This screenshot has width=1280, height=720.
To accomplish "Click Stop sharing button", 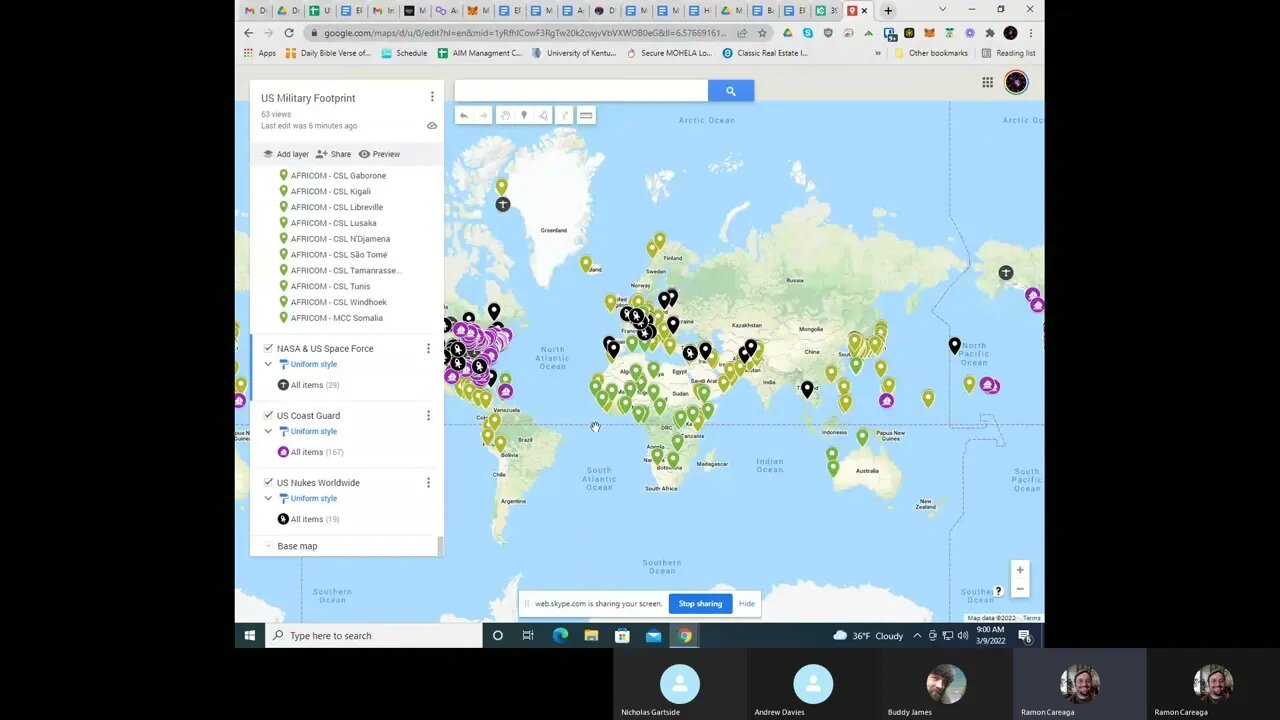I will (x=700, y=604).
